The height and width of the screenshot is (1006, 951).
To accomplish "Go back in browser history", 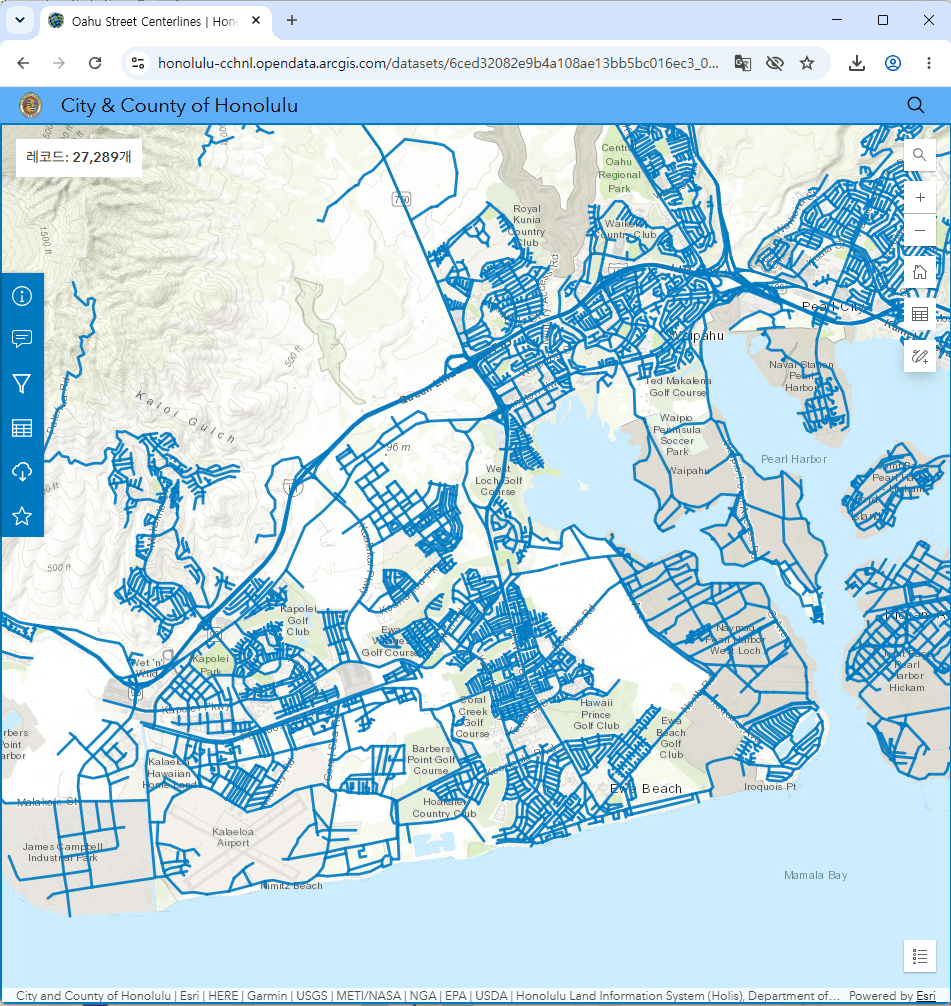I will [23, 63].
